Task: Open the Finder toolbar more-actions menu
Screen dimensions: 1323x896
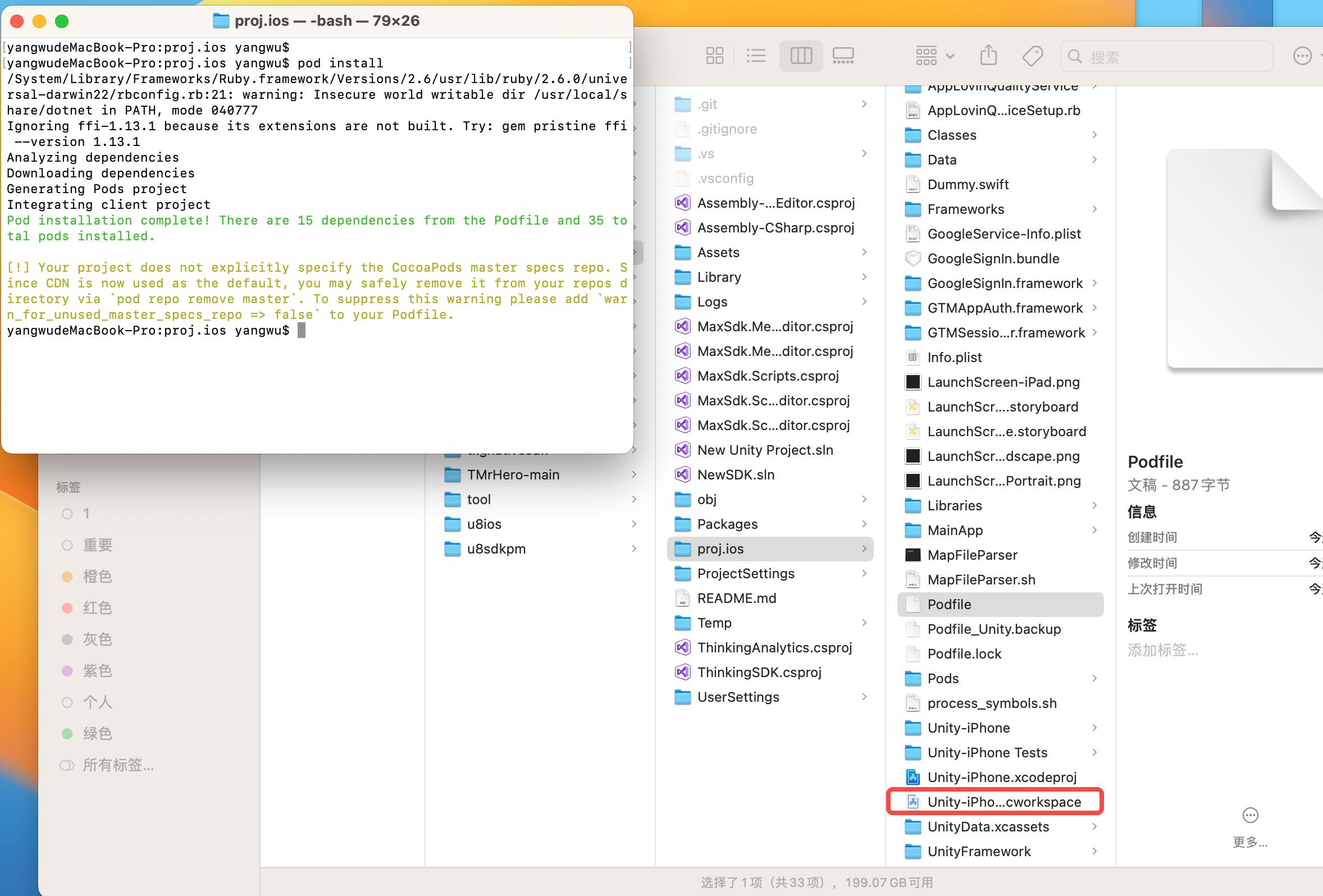Action: pyautogui.click(x=1302, y=56)
